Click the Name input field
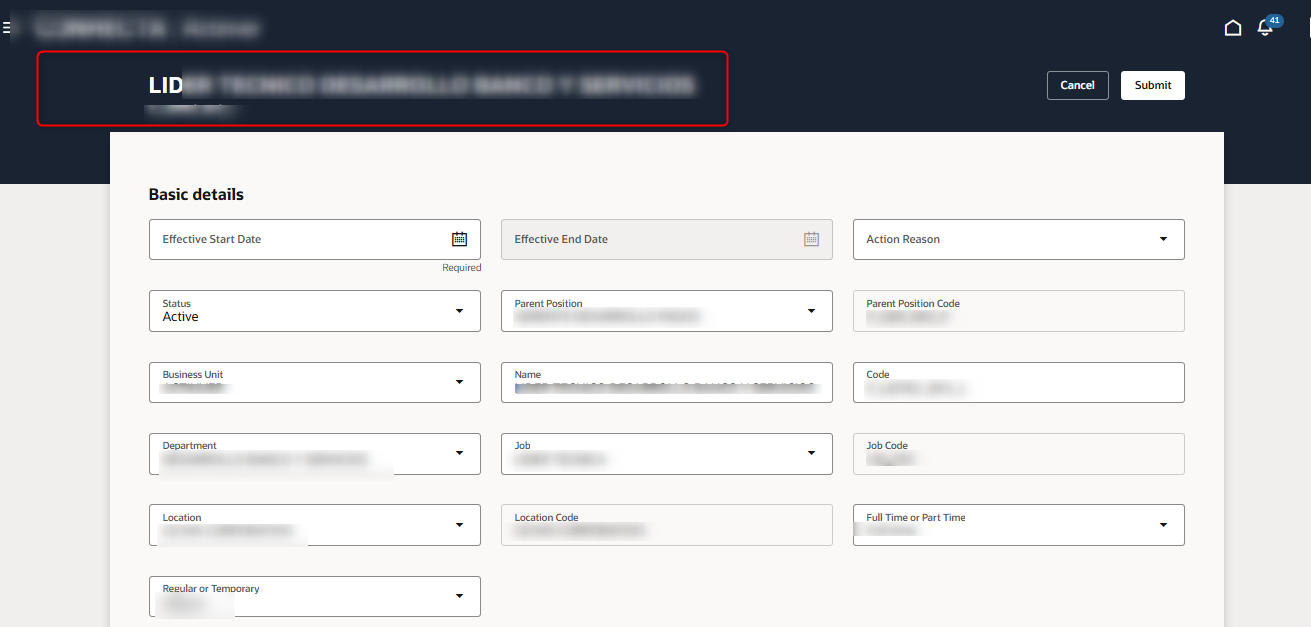 pyautogui.click(x=667, y=382)
